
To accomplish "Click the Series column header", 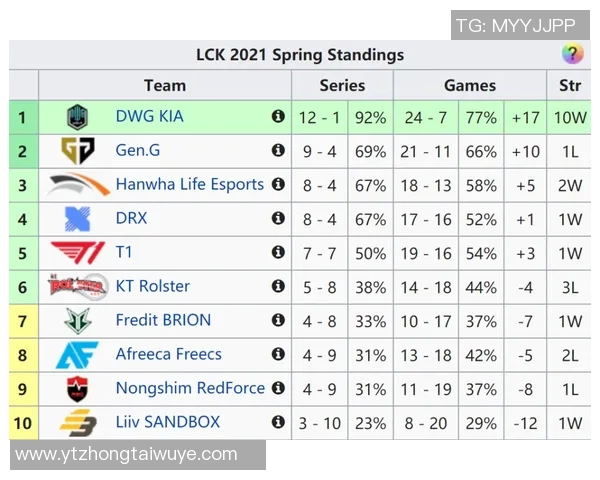I will tap(342, 85).
